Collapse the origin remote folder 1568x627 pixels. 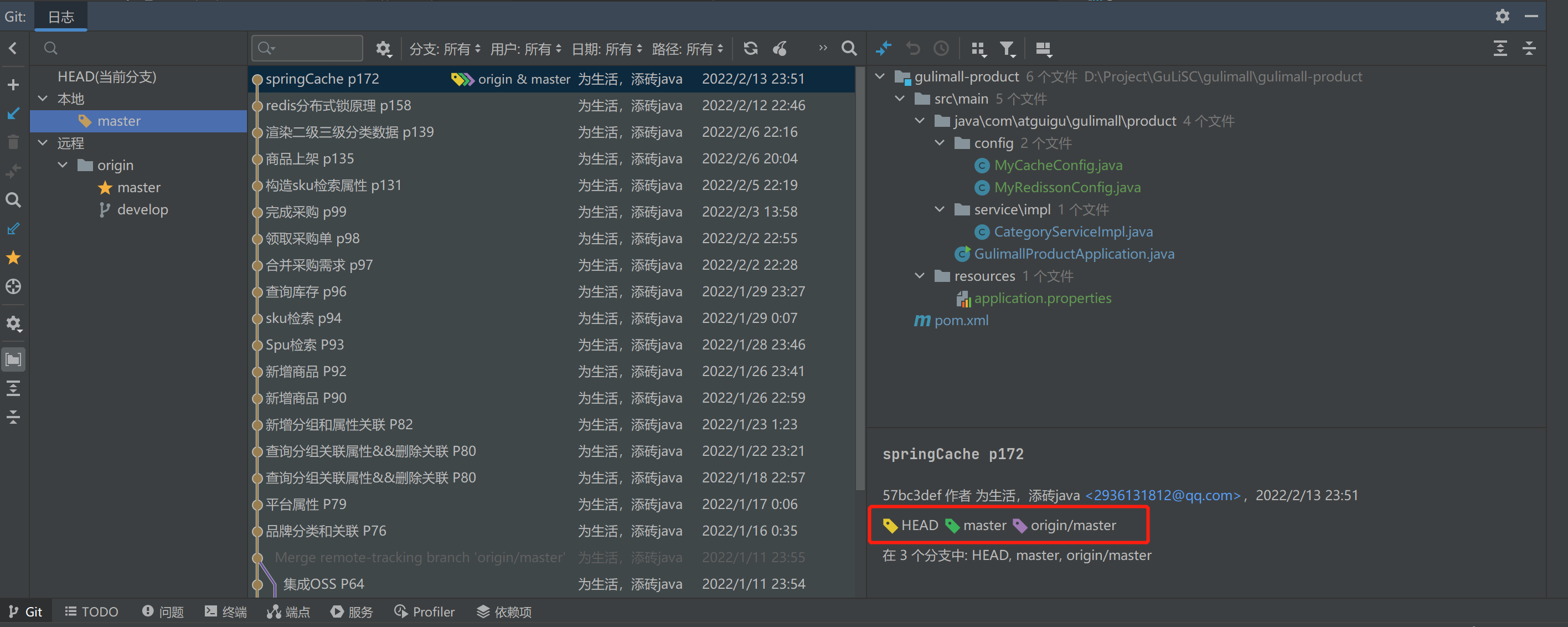point(63,165)
